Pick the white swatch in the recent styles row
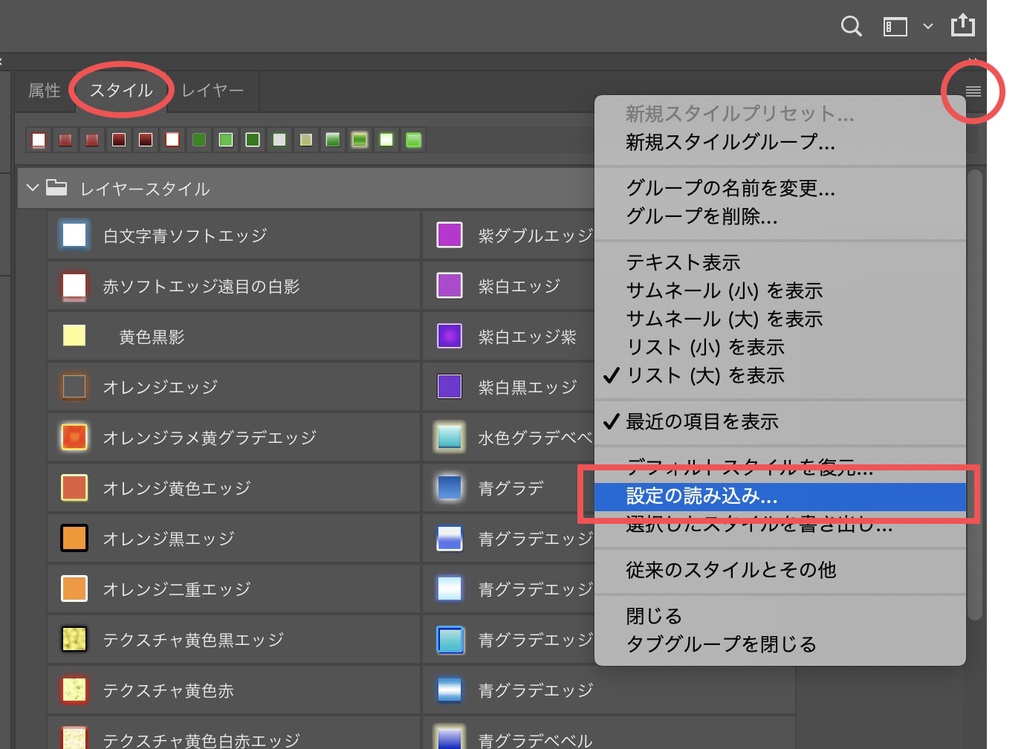Screen dimensions: 1024x749 37,140
